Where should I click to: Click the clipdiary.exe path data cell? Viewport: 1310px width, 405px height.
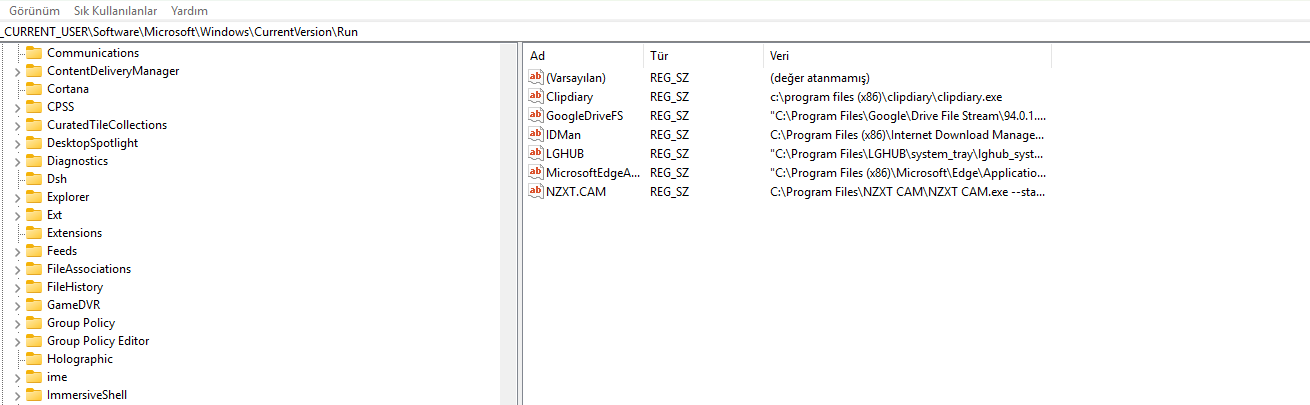coord(886,97)
